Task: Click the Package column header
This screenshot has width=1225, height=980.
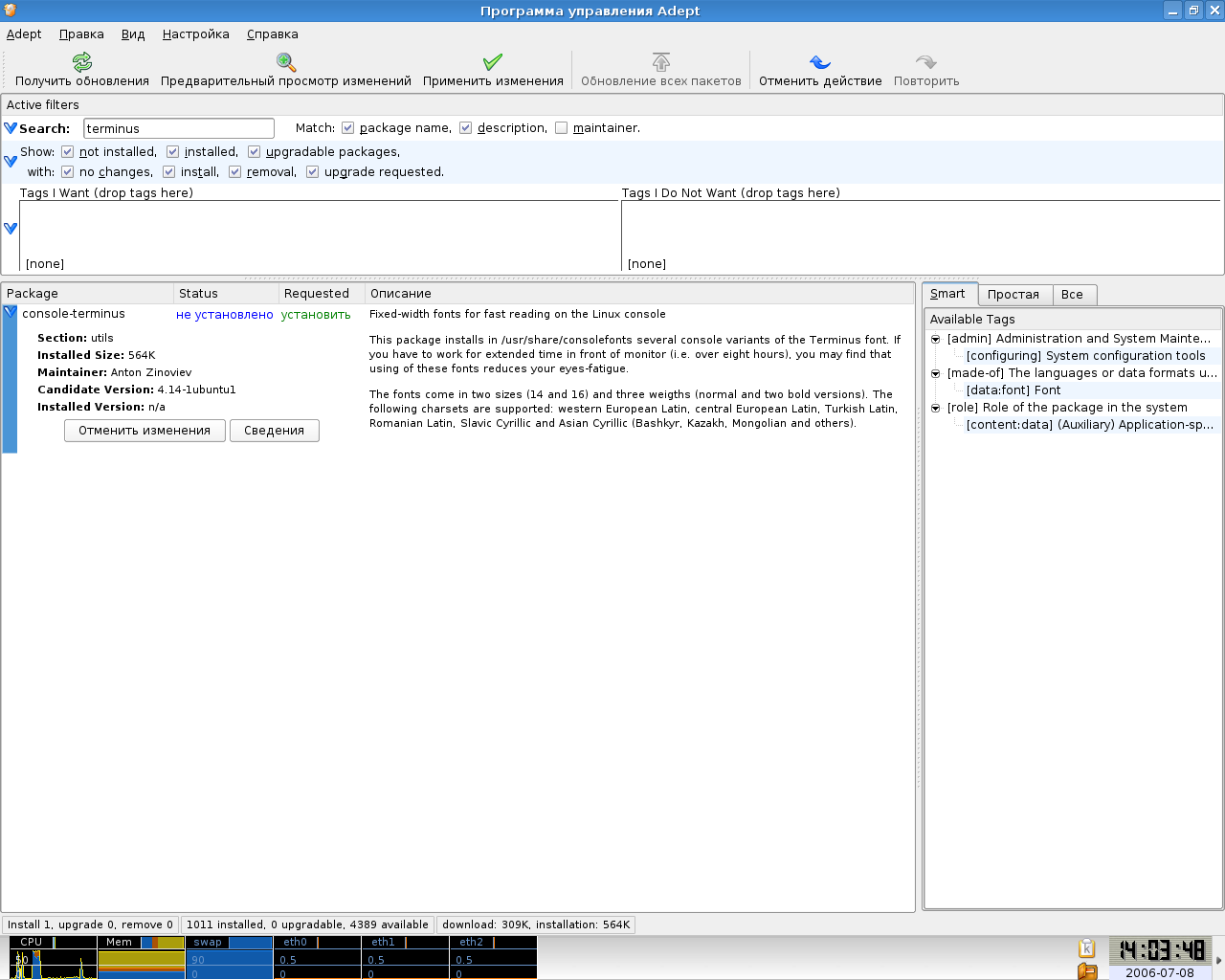Action: point(87,294)
